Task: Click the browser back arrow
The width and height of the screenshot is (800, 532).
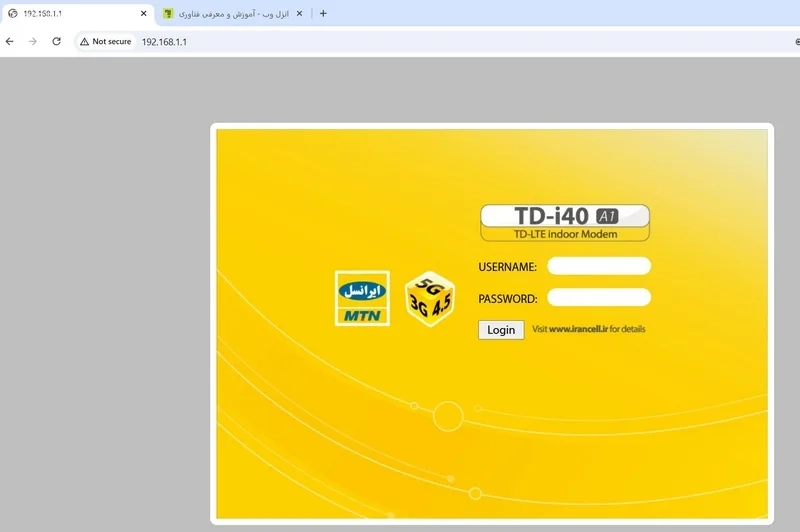Action: [x=10, y=41]
